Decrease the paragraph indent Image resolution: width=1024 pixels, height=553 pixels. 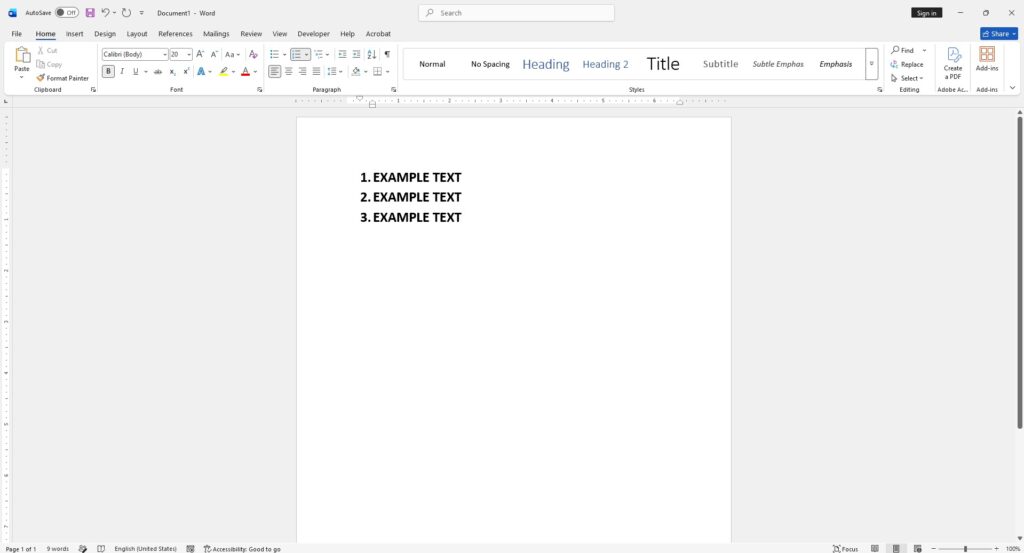pos(342,54)
